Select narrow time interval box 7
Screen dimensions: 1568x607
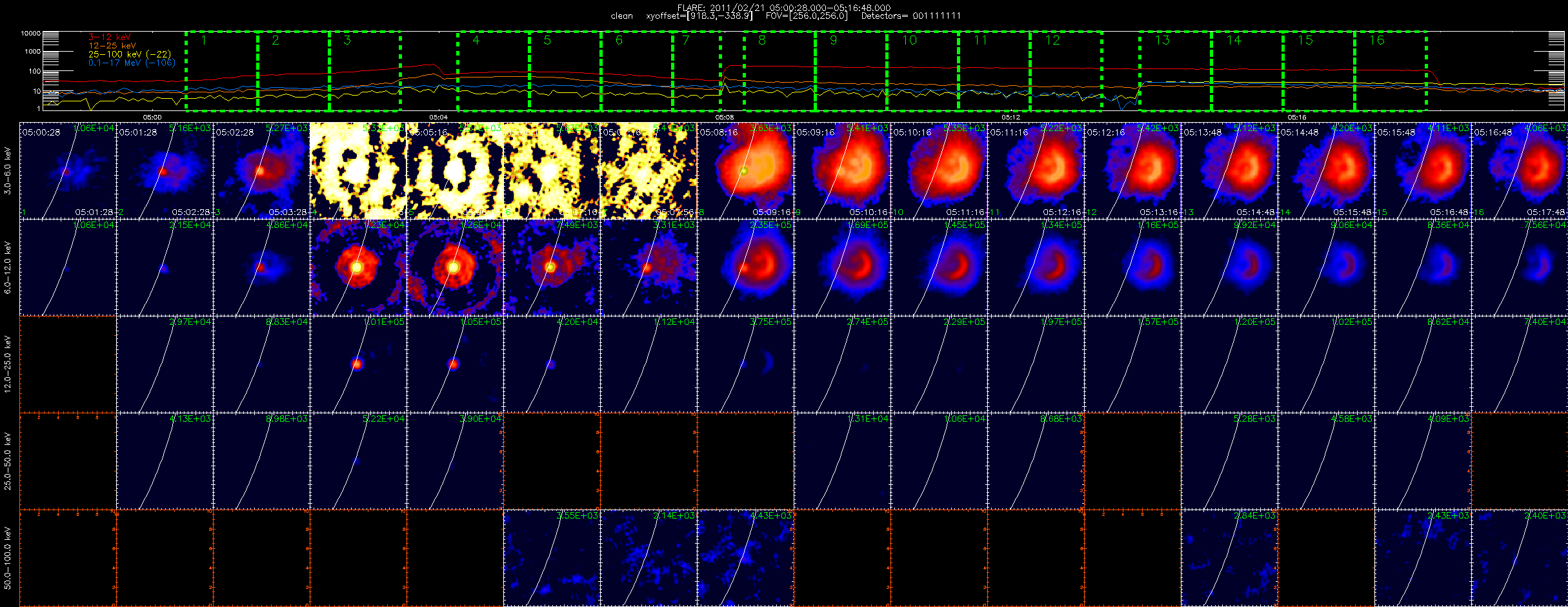[x=697, y=70]
